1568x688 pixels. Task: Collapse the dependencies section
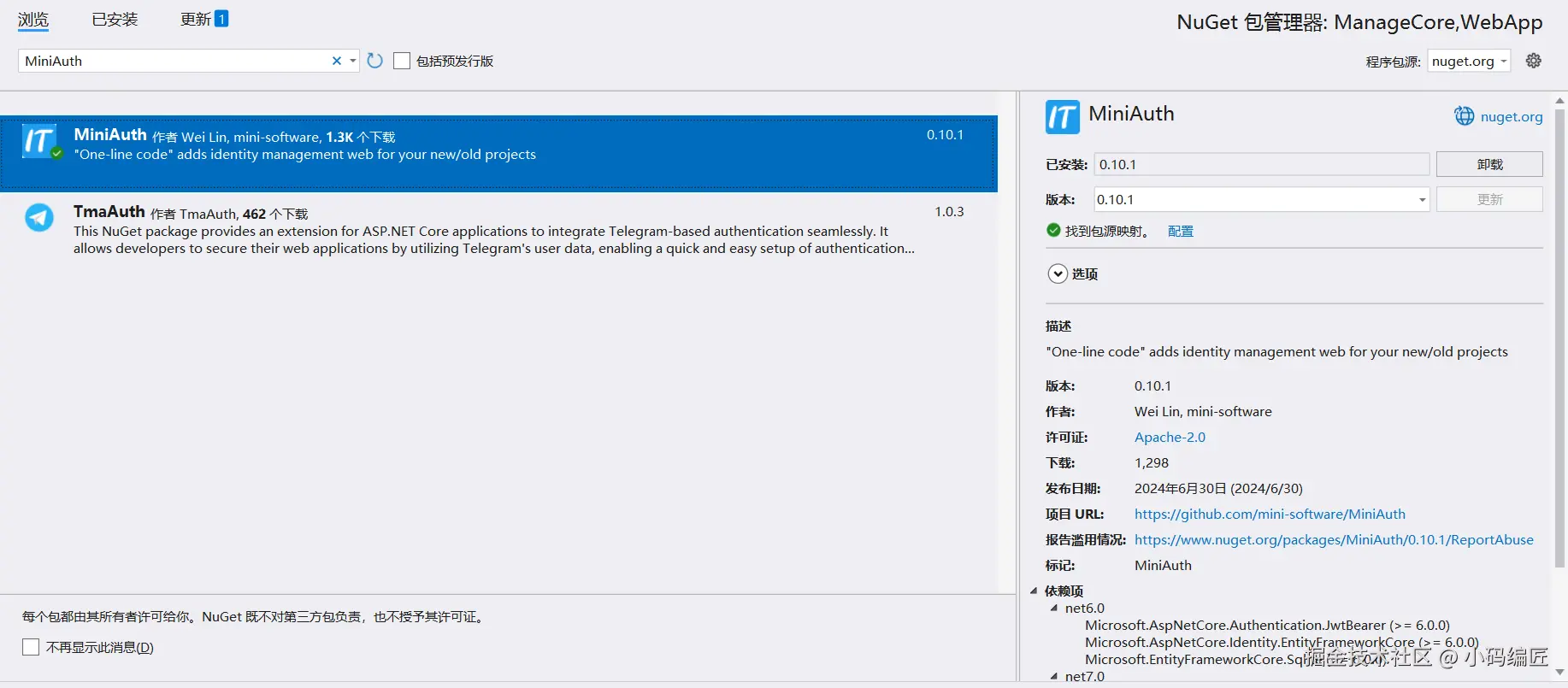click(1034, 591)
